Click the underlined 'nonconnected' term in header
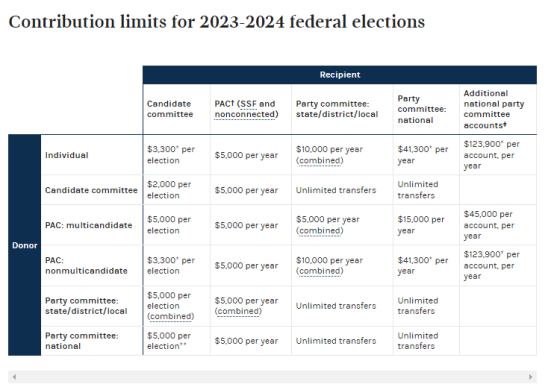The height and width of the screenshot is (385, 554). 244,114
